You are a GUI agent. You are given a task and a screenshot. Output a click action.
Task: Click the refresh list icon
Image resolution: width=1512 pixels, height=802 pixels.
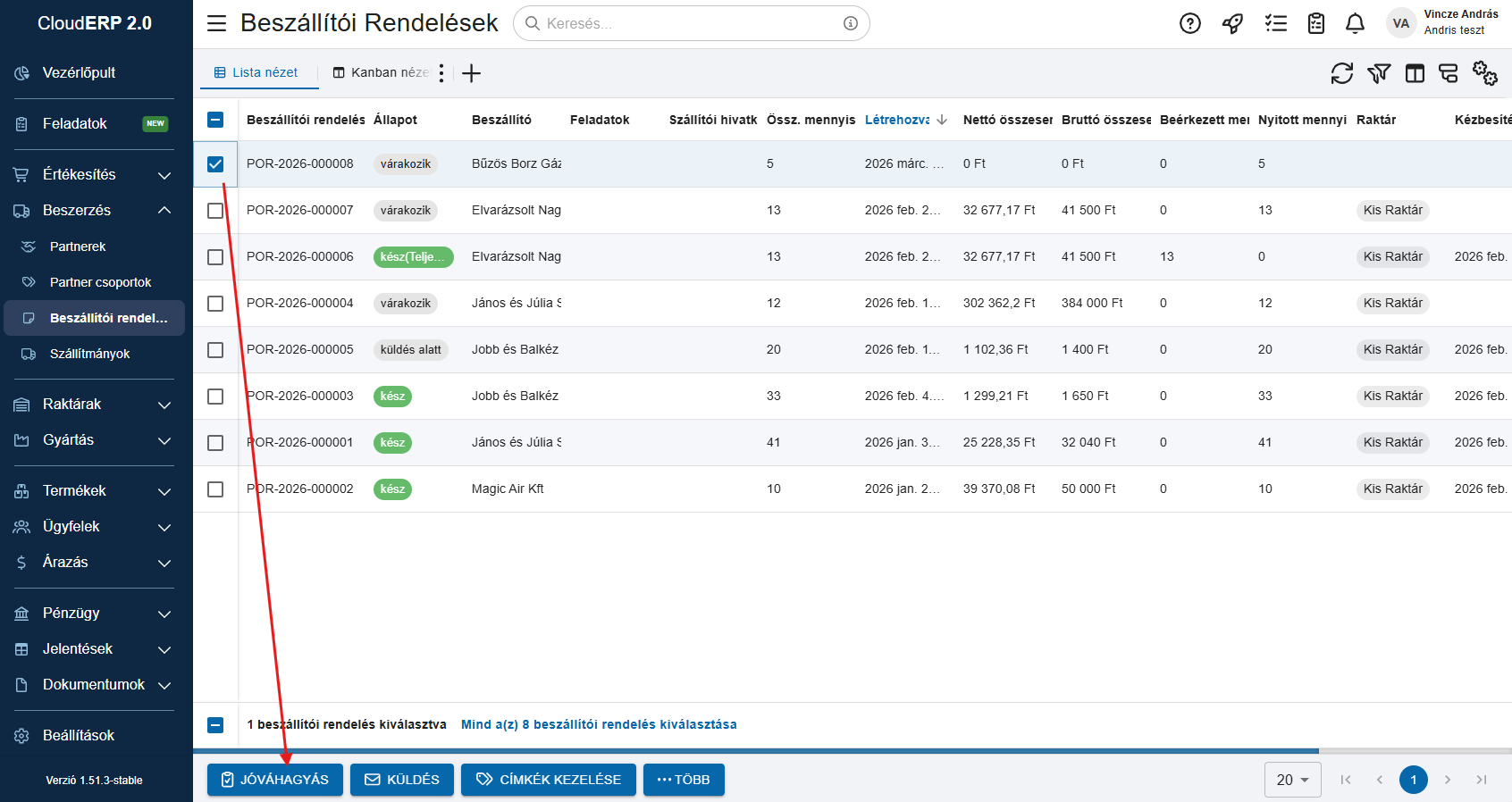pyautogui.click(x=1341, y=73)
